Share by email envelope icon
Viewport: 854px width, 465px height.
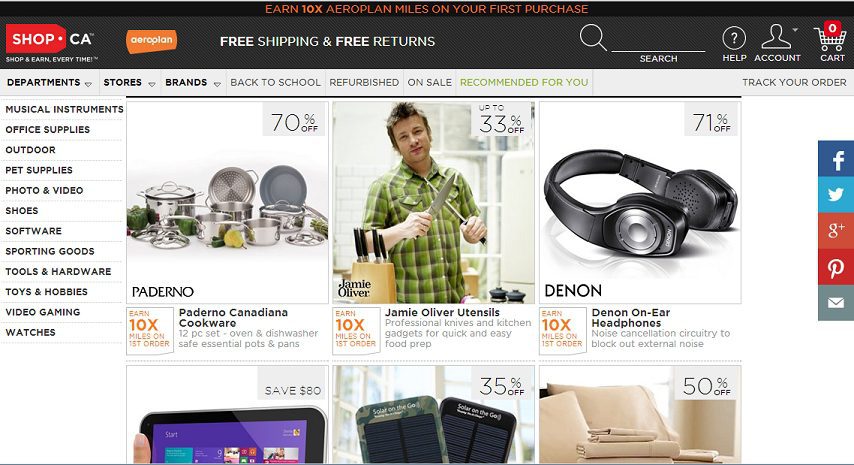pos(836,303)
